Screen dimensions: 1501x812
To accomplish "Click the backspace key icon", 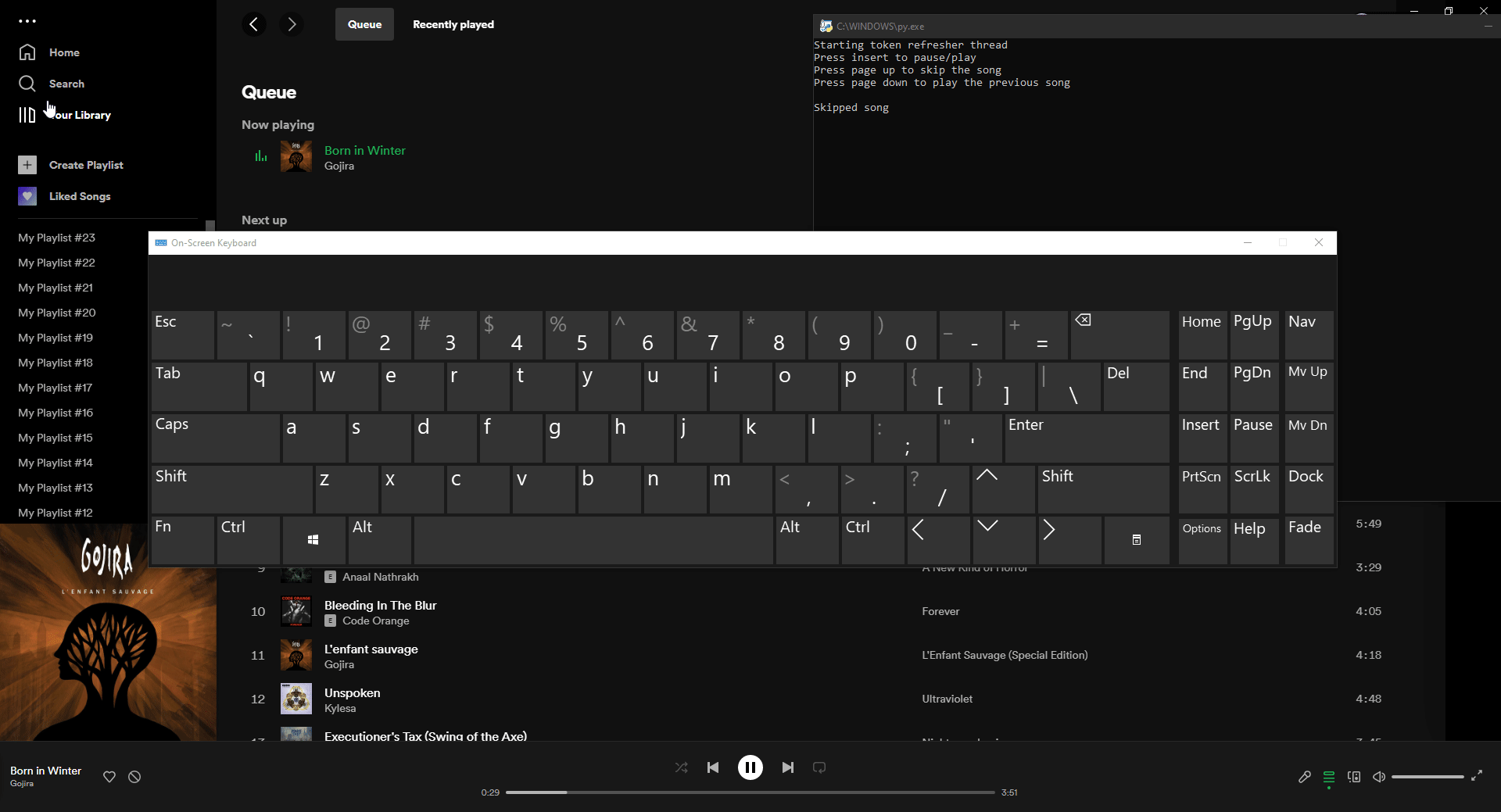I will click(x=1119, y=334).
